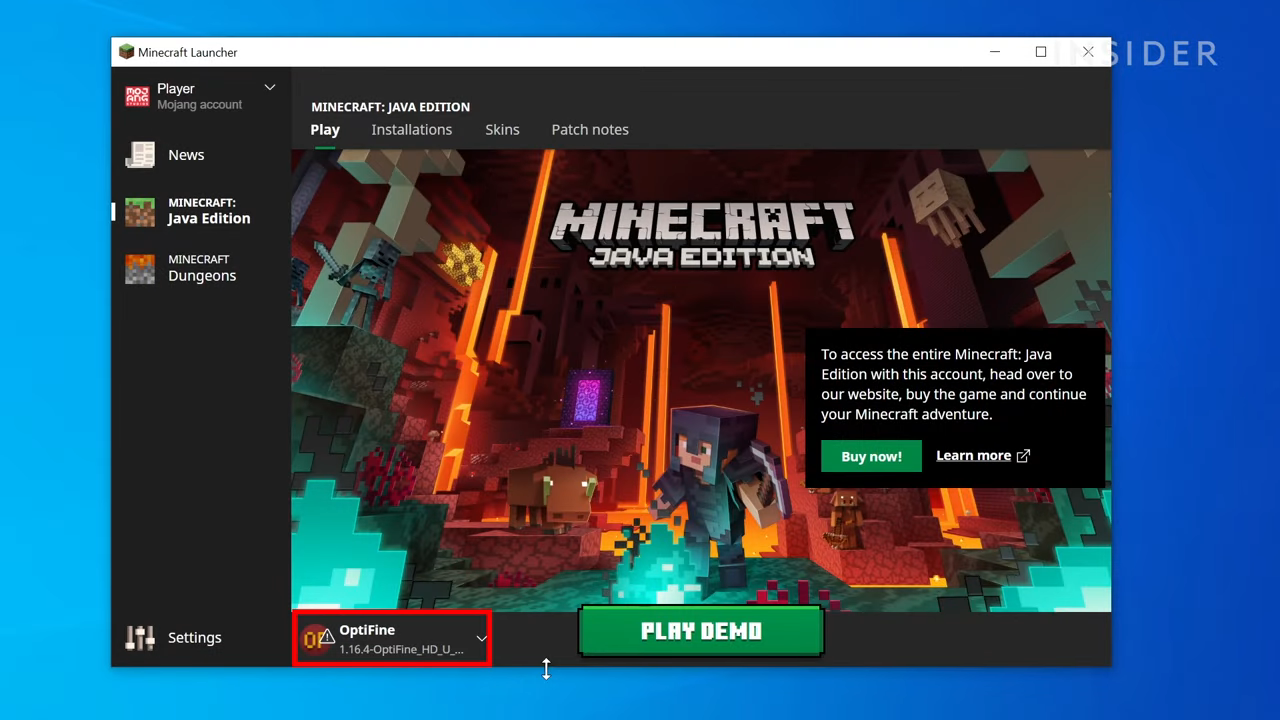Follow the Learn more link
This screenshot has height=720, width=1280.
point(973,455)
